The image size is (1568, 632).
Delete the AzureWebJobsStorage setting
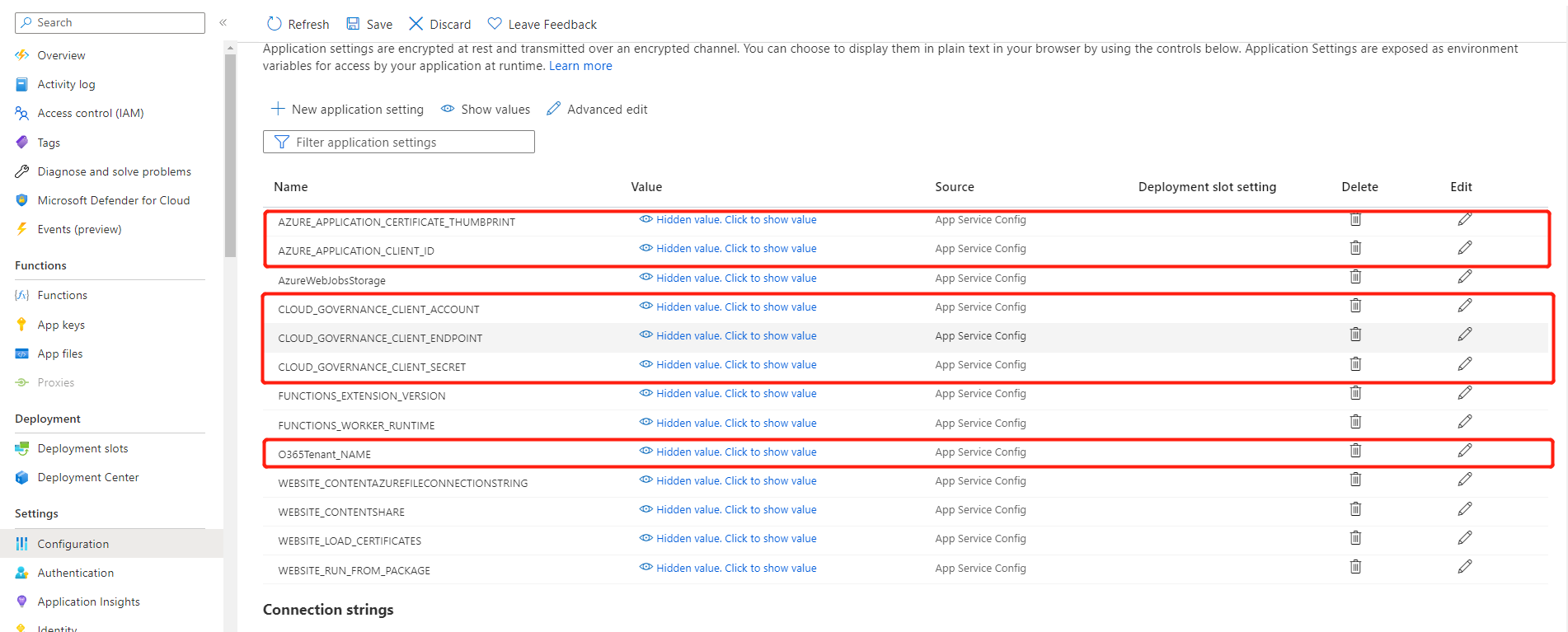coord(1355,277)
